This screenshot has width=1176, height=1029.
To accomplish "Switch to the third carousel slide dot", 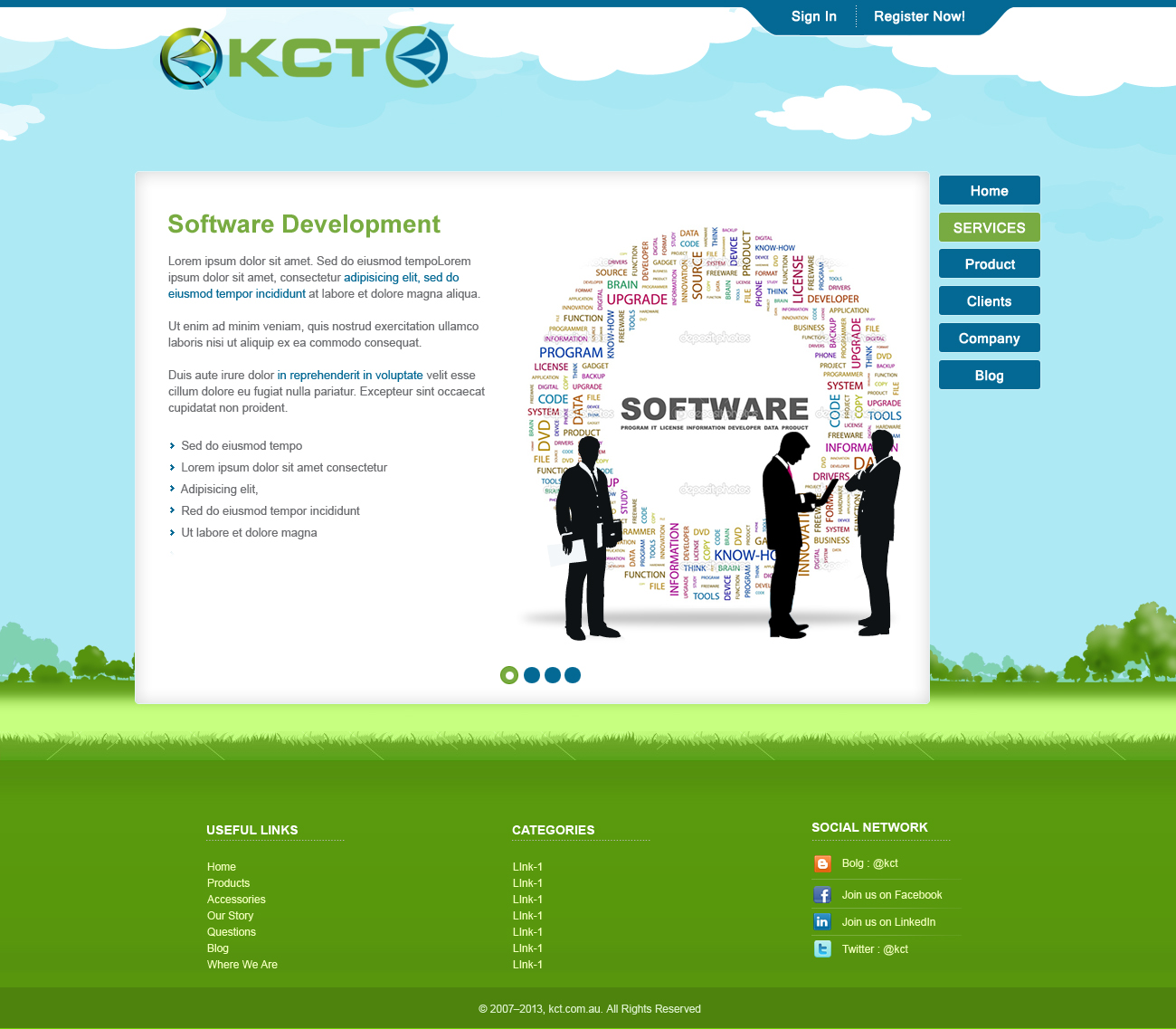I will tap(552, 675).
